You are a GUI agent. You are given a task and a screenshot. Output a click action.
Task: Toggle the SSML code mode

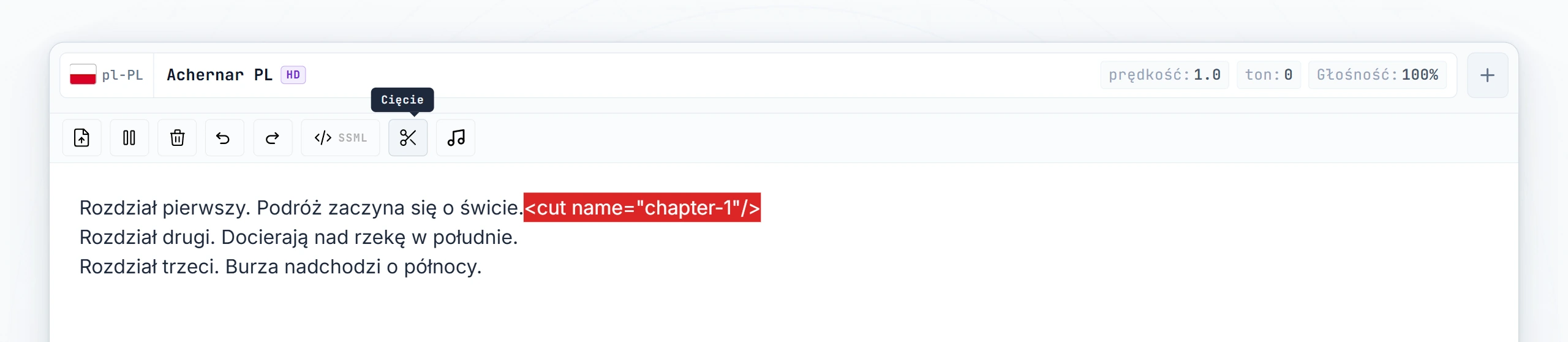tap(341, 138)
